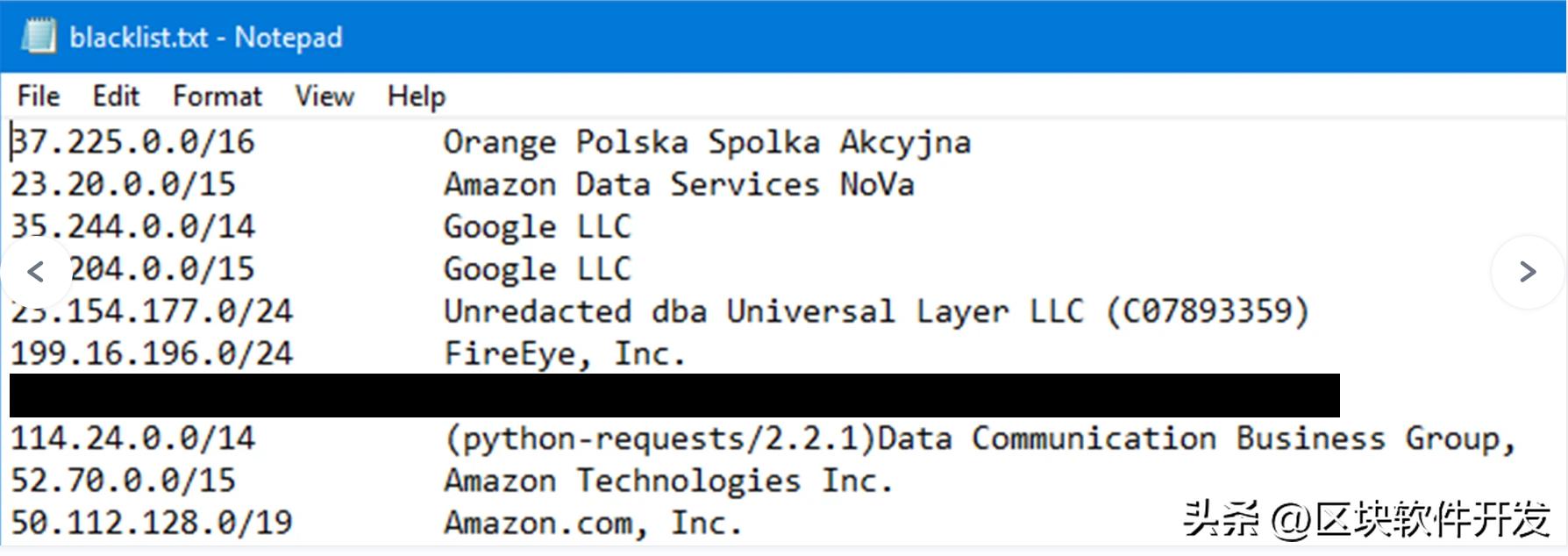This screenshot has height=556, width=1568.
Task: Place cursor on Amazon Data Services NoVa
Action: coord(679,184)
